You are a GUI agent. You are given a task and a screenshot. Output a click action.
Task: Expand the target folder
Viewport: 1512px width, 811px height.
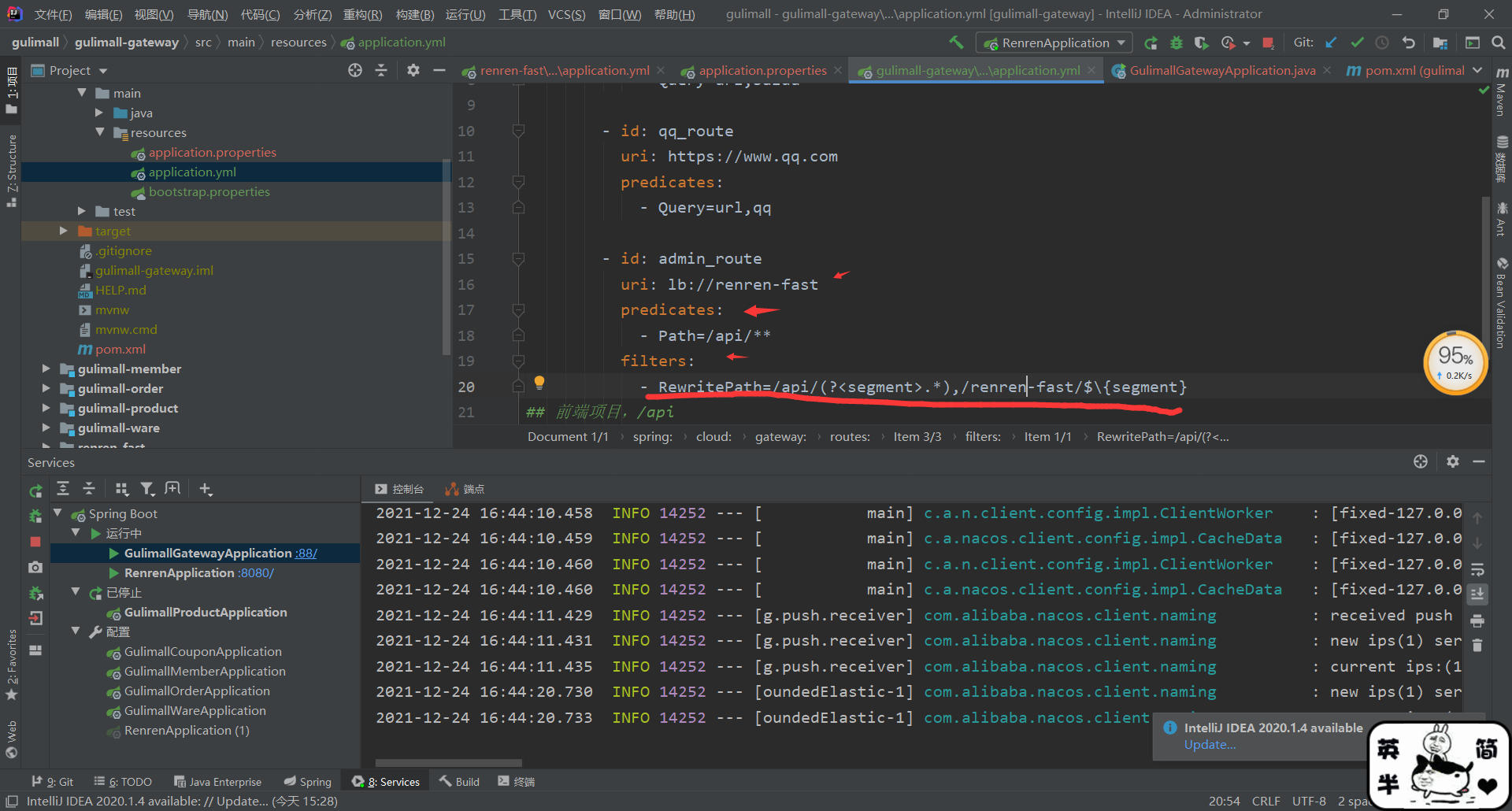[64, 231]
